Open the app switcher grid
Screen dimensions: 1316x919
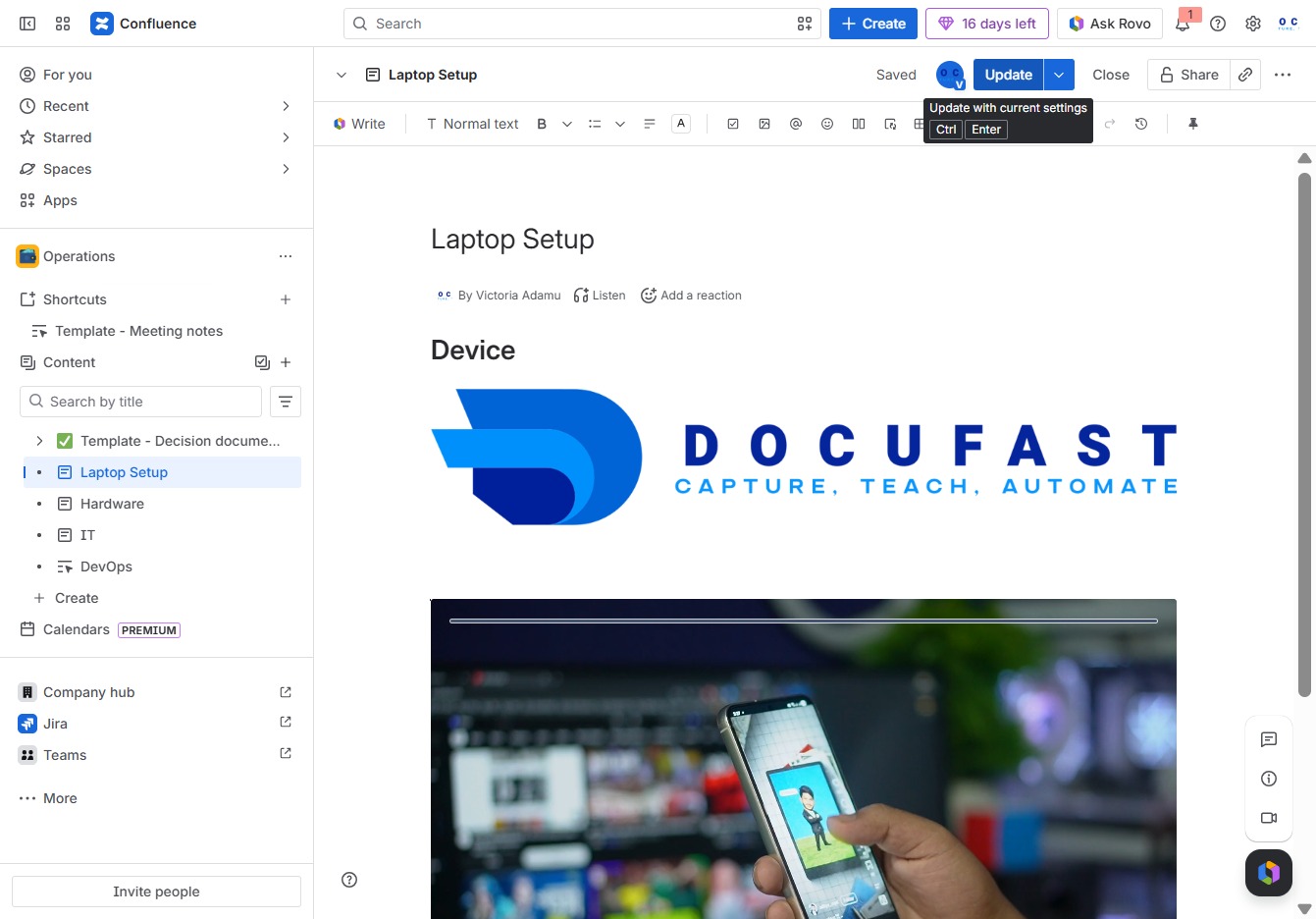click(x=63, y=24)
